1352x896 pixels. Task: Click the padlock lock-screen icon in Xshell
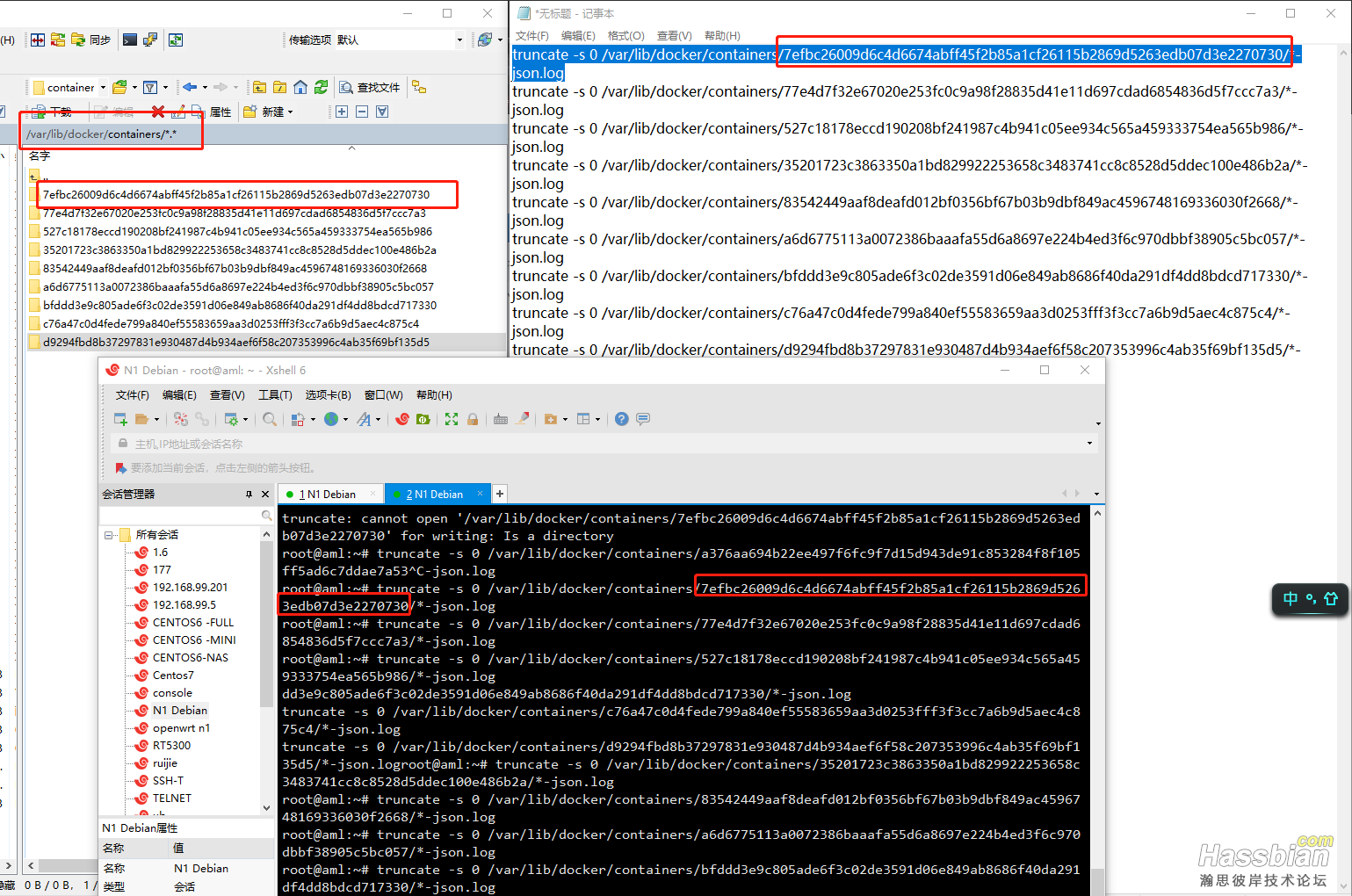tap(473, 419)
